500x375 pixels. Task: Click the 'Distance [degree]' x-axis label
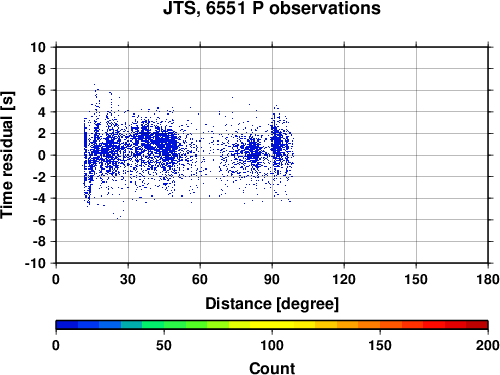point(272,304)
